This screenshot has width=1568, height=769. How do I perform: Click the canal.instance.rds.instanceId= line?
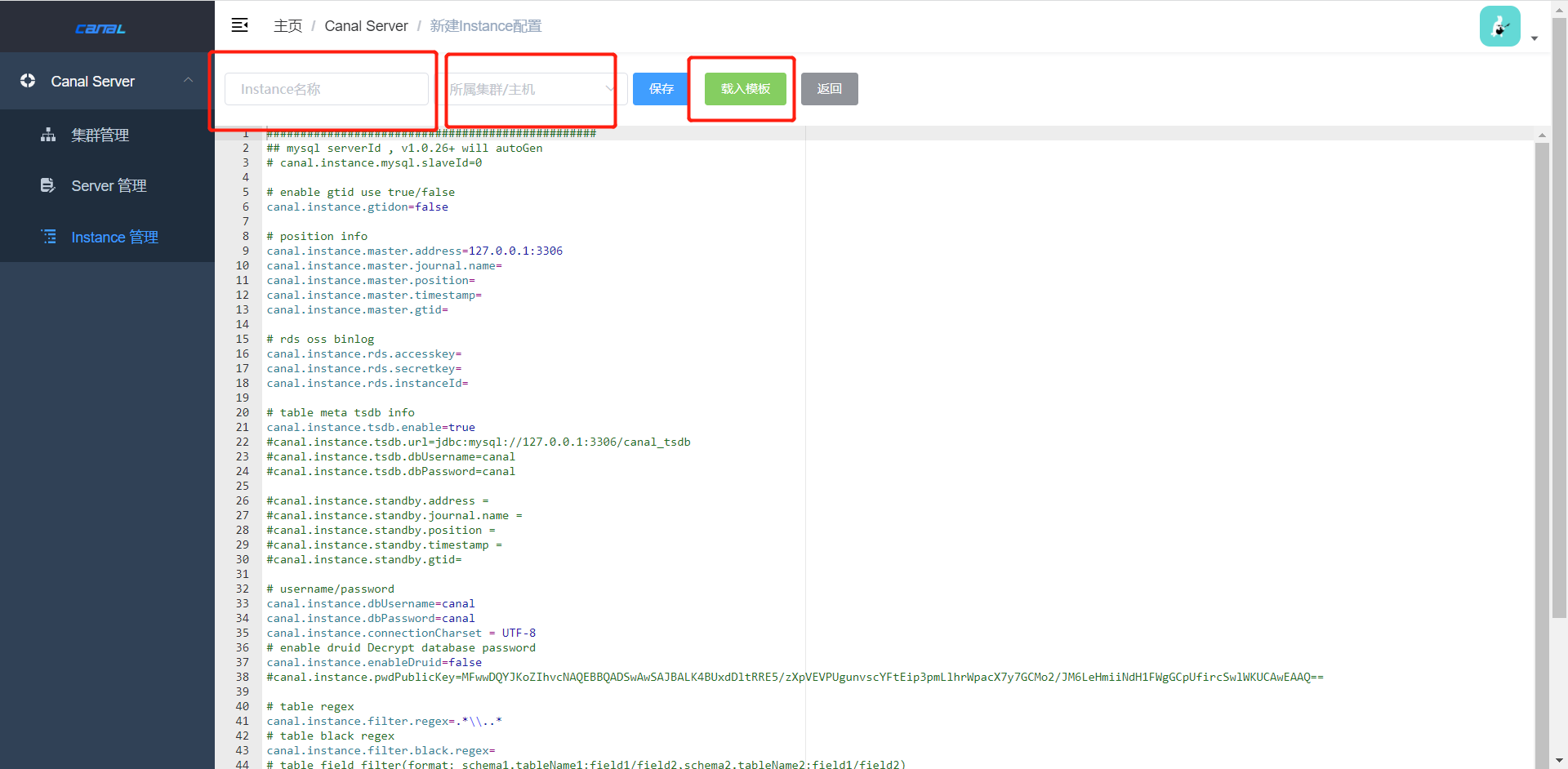367,383
